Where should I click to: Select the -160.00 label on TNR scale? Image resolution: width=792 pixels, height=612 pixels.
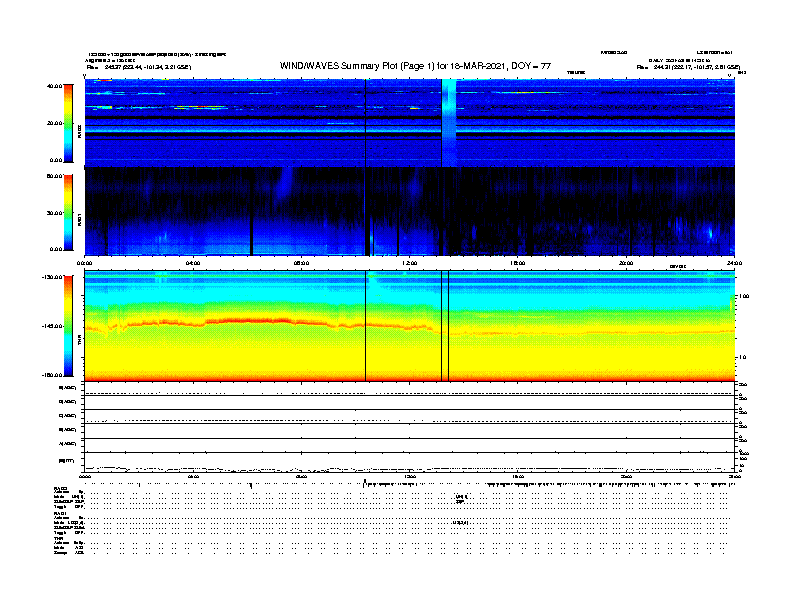click(52, 375)
